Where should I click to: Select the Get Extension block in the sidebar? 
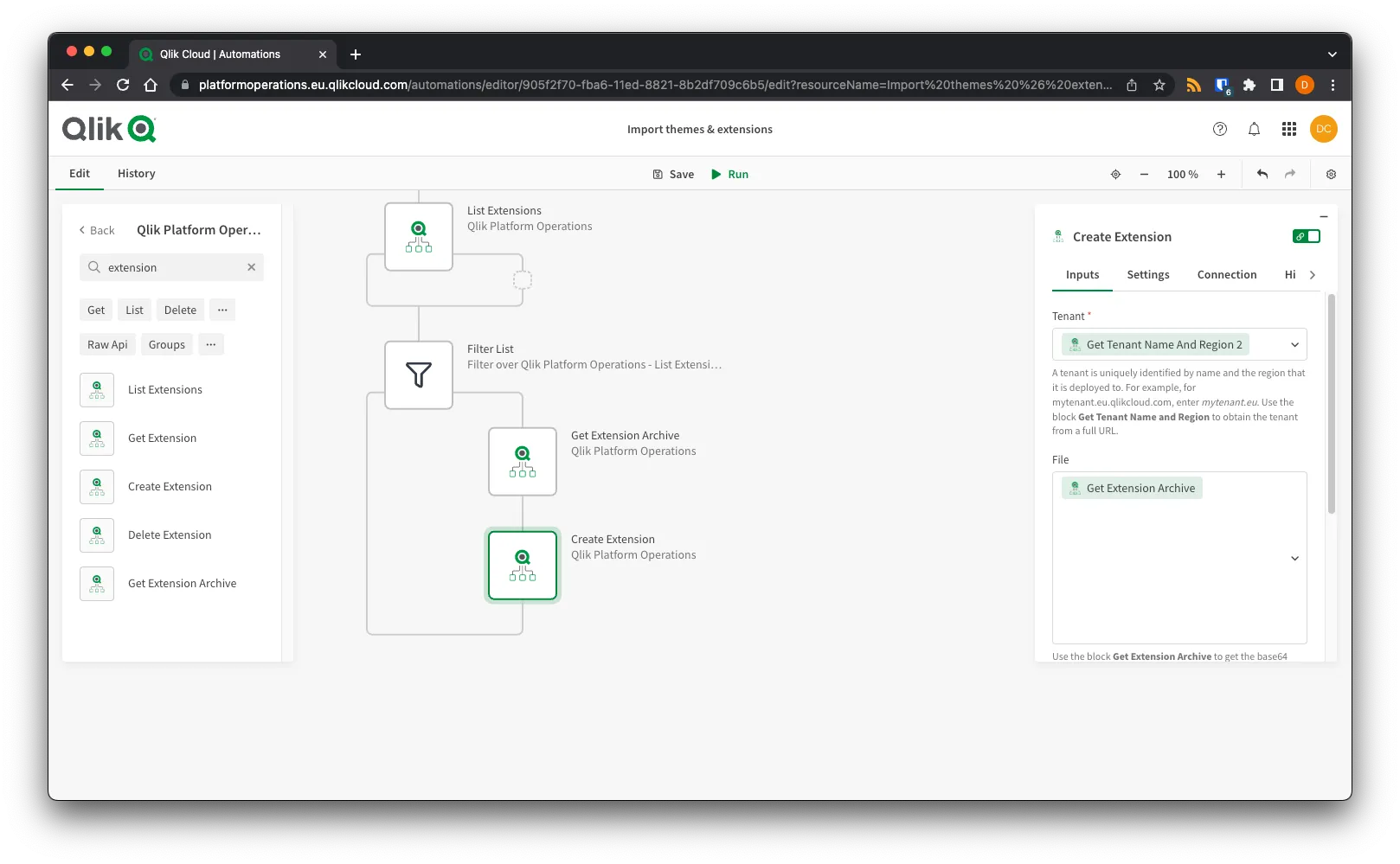click(x=162, y=438)
